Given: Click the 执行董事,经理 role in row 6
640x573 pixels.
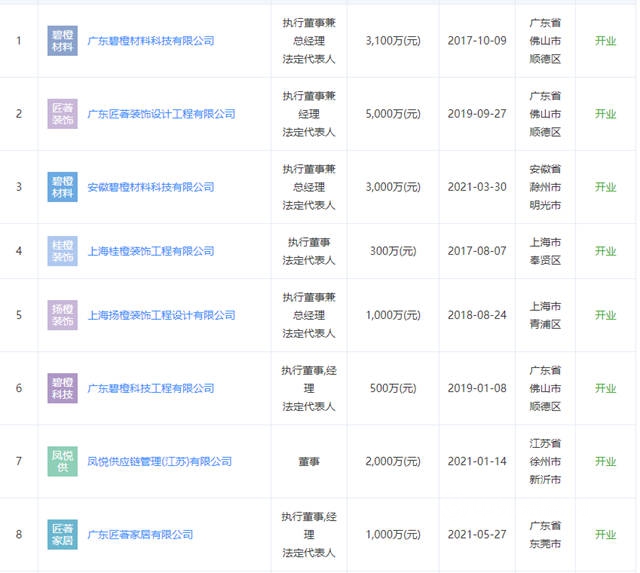Looking at the screenshot, I should pos(309,379).
